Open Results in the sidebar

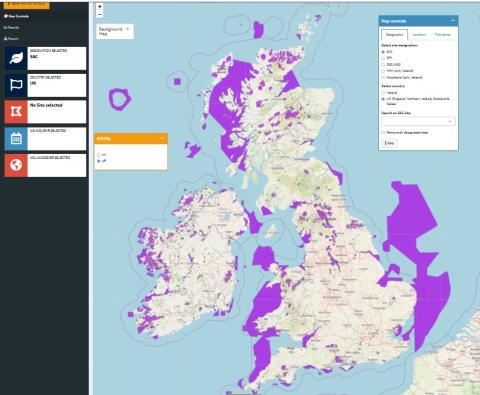point(11,27)
